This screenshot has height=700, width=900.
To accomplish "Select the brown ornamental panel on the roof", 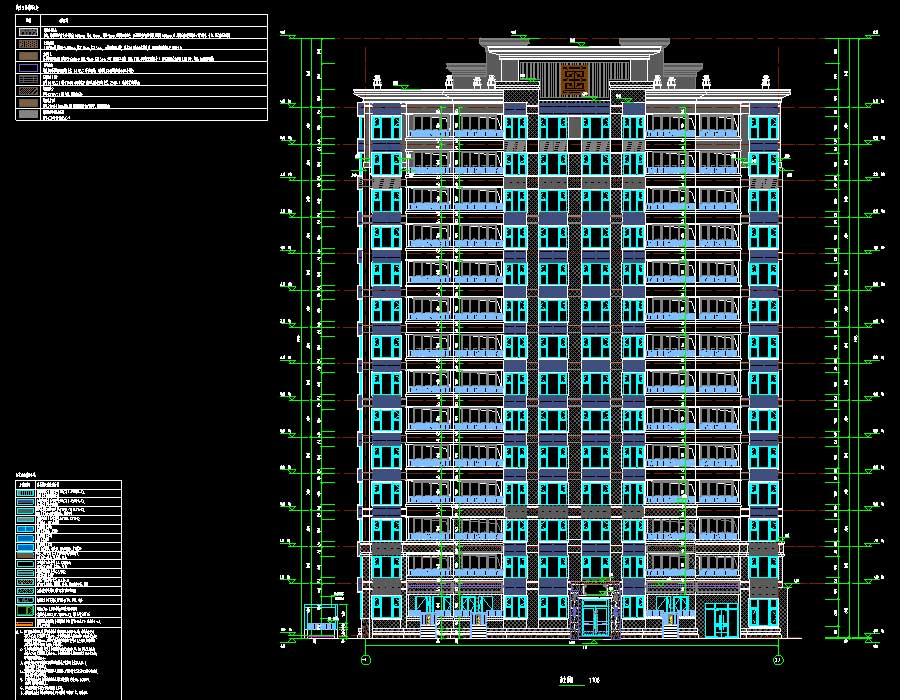I will click(x=573, y=80).
